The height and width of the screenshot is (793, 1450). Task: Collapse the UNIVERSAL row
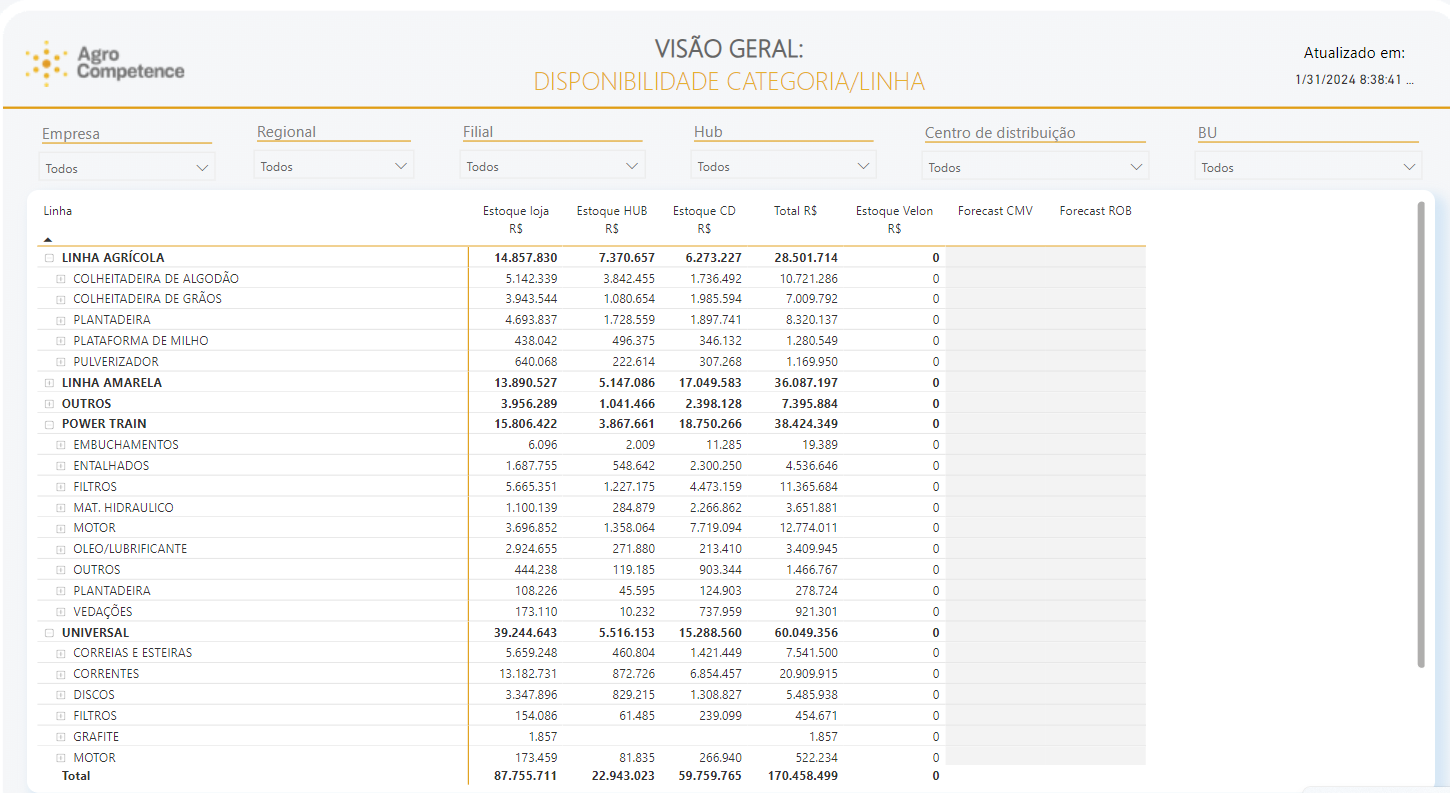(49, 633)
